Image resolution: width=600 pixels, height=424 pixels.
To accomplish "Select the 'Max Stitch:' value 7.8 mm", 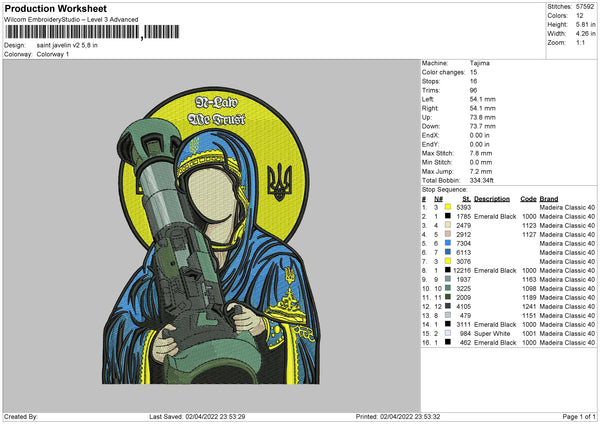I will pyautogui.click(x=481, y=153).
